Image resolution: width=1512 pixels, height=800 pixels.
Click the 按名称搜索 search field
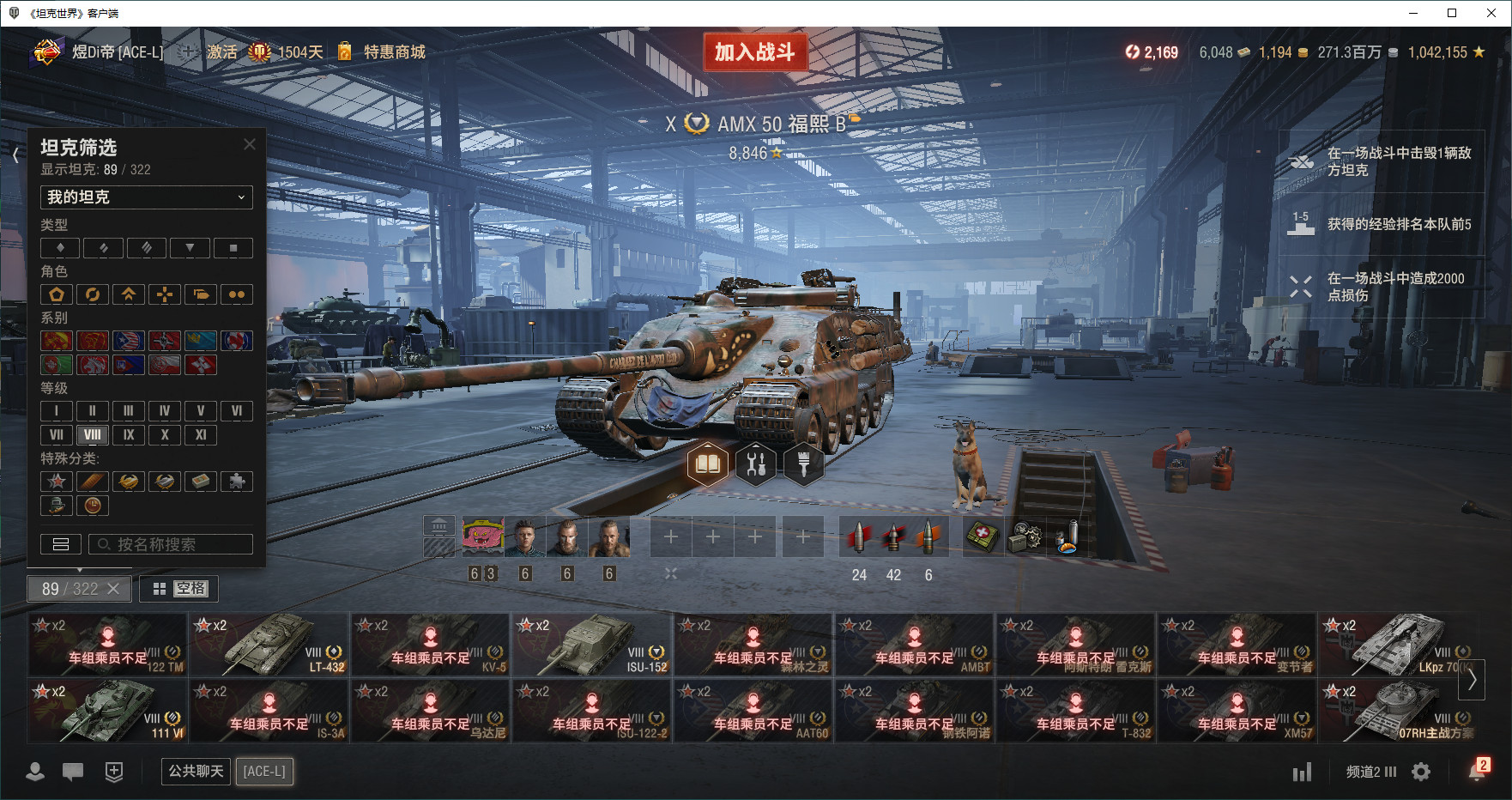tap(171, 544)
